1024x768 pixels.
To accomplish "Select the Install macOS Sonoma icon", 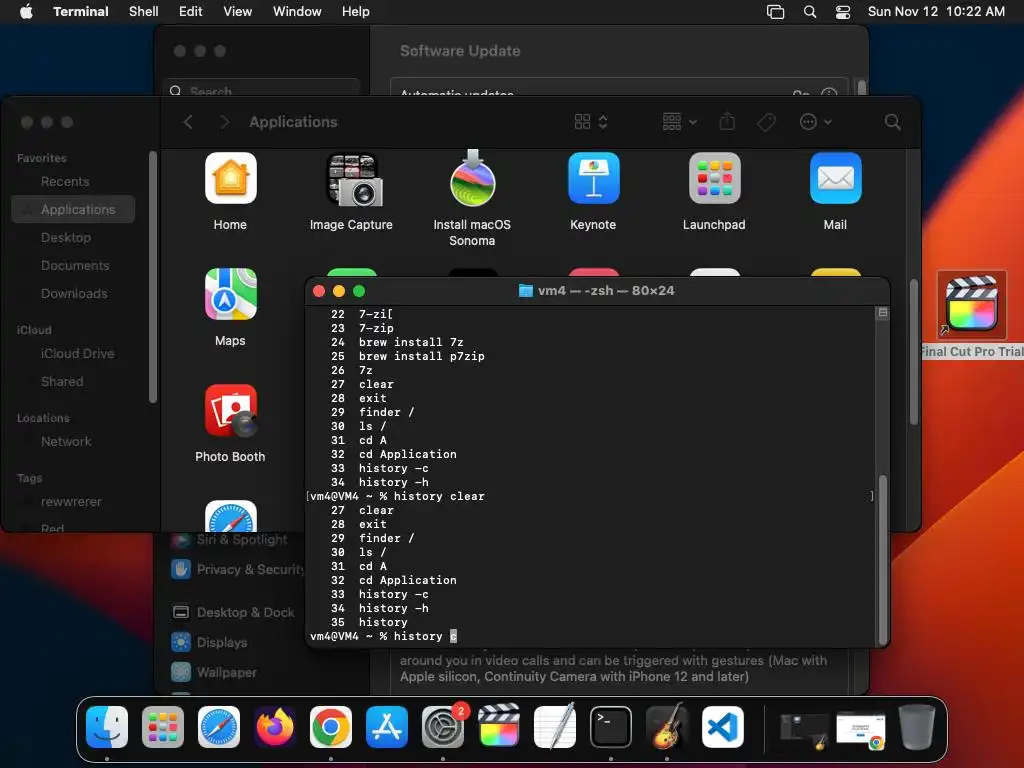I will 473,178.
